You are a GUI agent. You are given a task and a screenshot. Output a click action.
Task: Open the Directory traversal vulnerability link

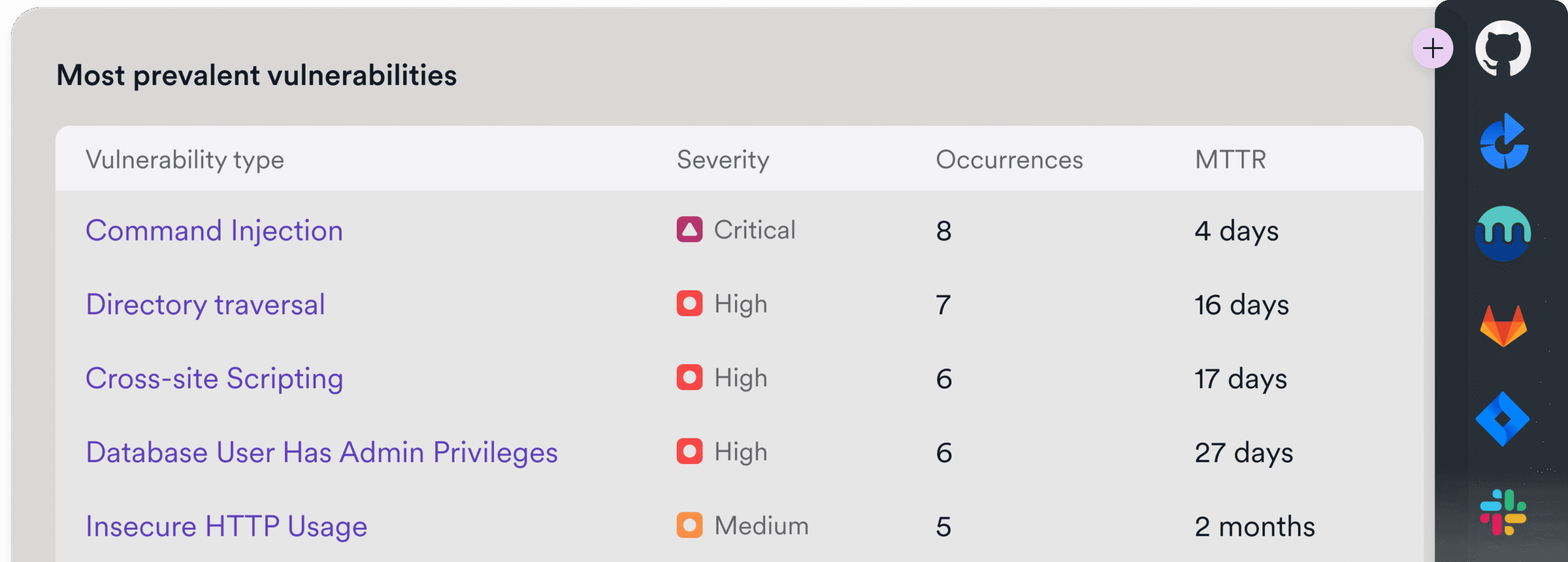205,305
